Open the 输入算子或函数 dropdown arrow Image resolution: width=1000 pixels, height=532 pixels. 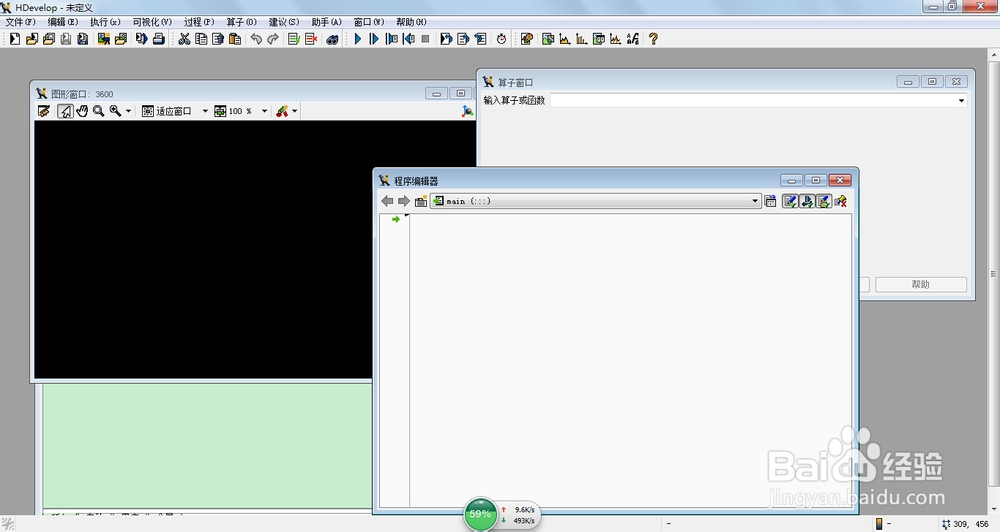[961, 100]
